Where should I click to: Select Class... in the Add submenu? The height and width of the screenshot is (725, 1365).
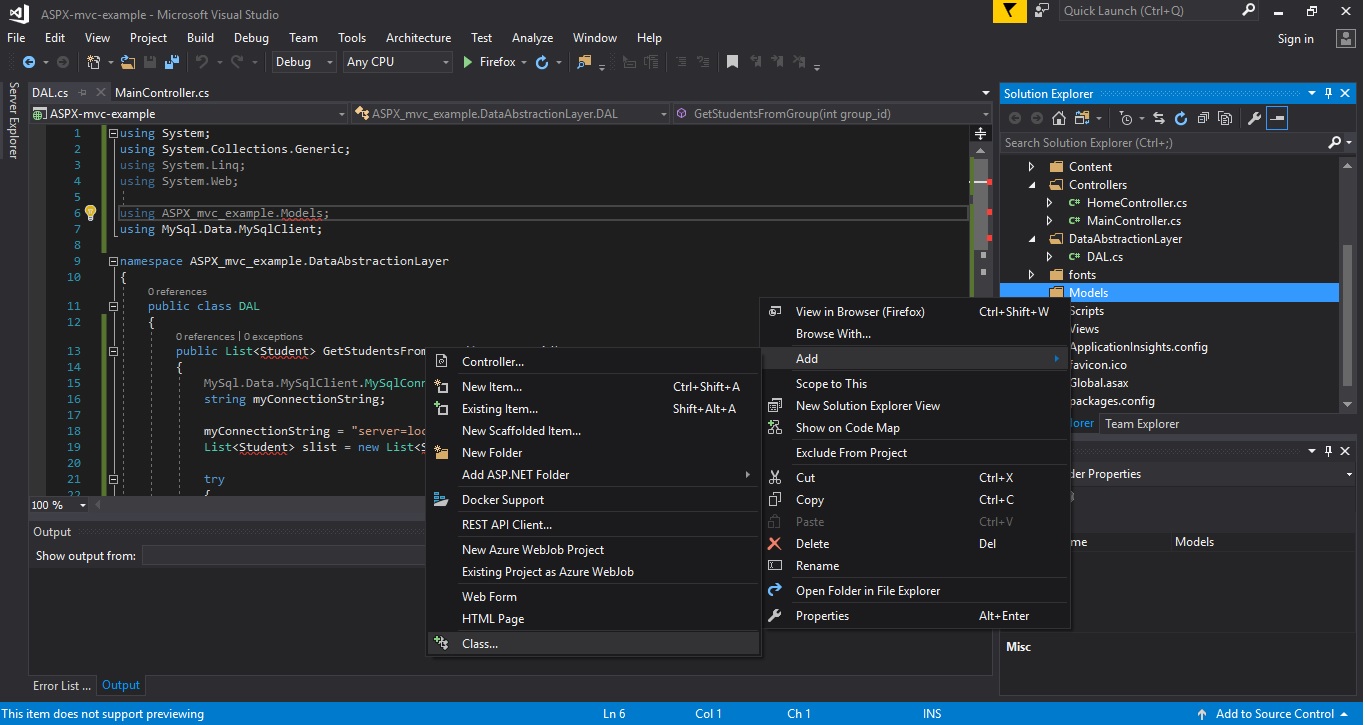(480, 644)
